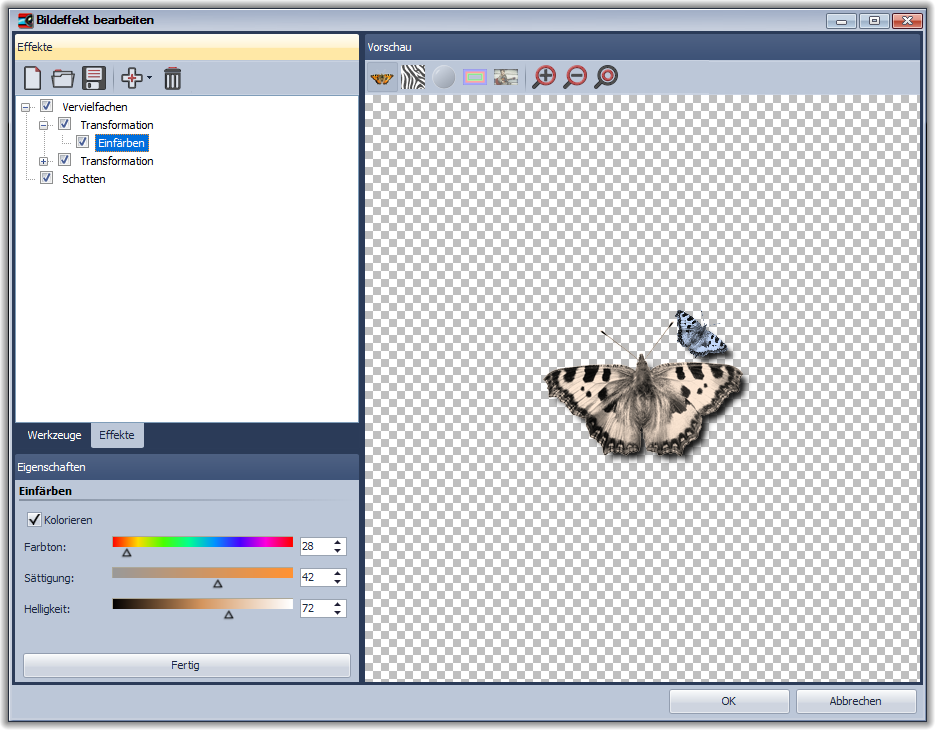Click the Sättigung slider track
Screen dimensions: 935x730
pos(202,573)
